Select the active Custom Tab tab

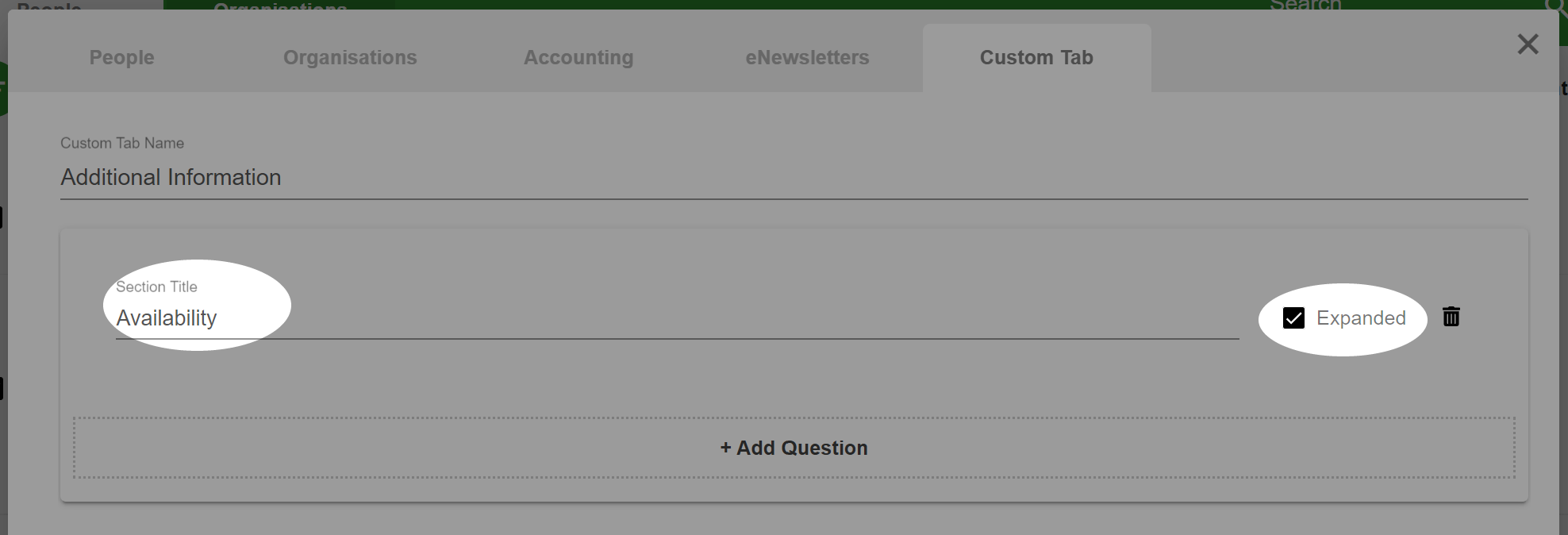[1036, 58]
